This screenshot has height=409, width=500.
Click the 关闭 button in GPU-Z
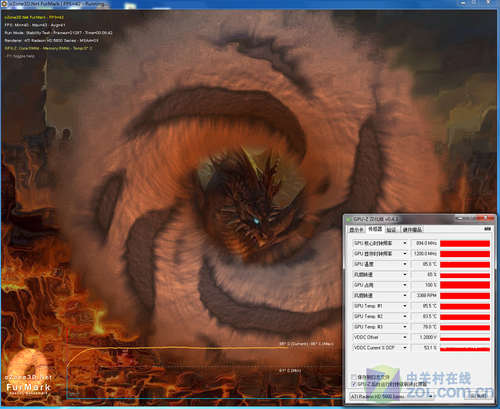pyautogui.click(x=478, y=395)
